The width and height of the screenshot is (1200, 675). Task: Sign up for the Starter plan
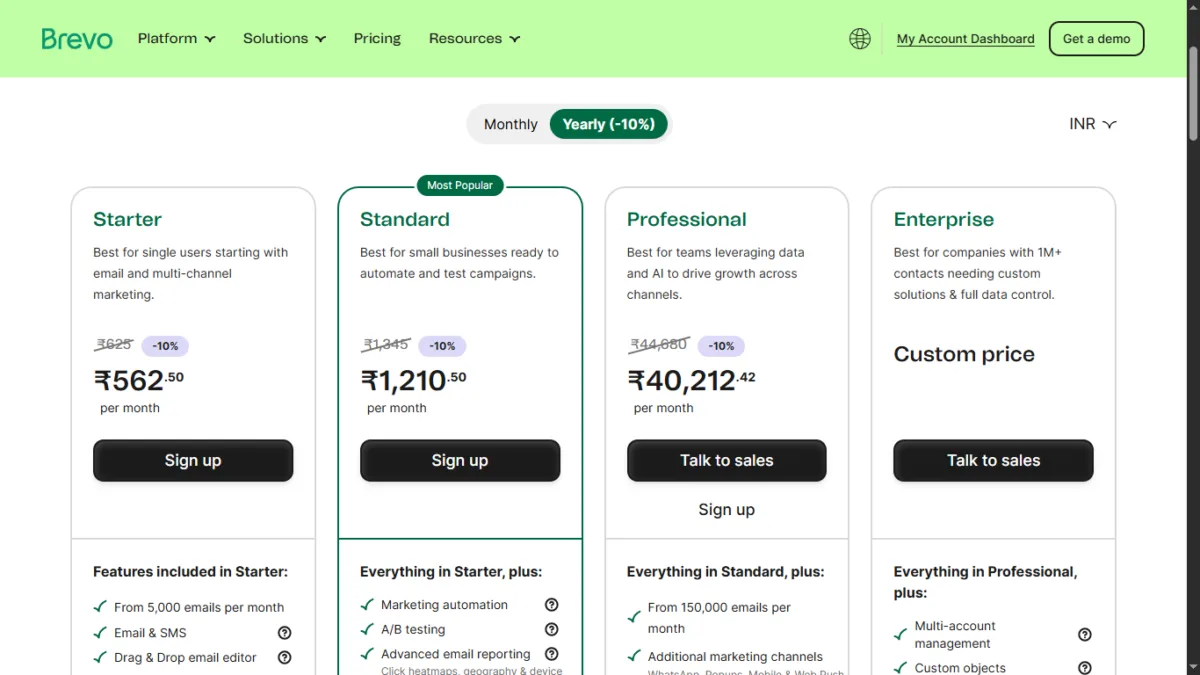point(193,460)
